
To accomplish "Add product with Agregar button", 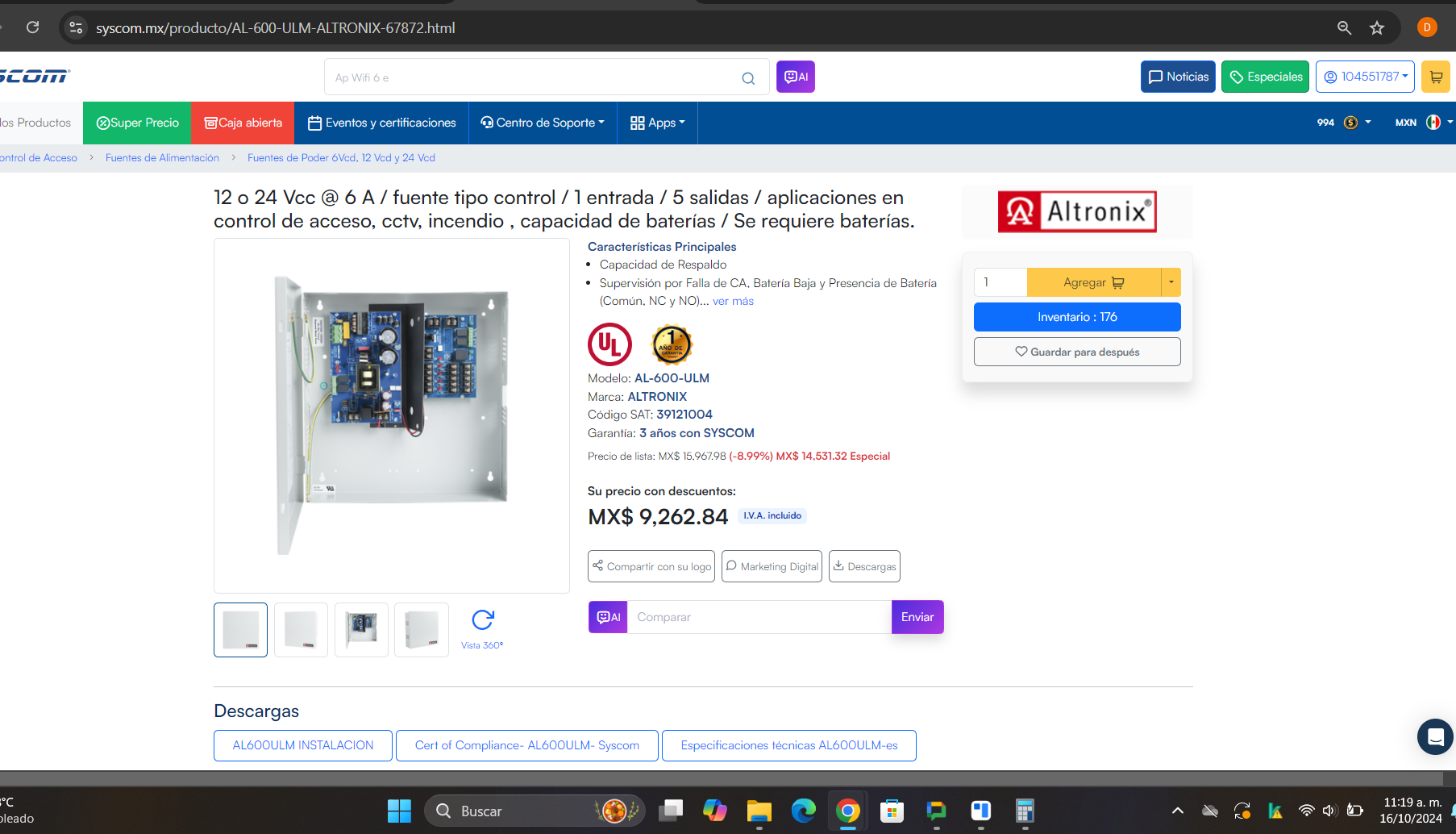I will tap(1093, 282).
